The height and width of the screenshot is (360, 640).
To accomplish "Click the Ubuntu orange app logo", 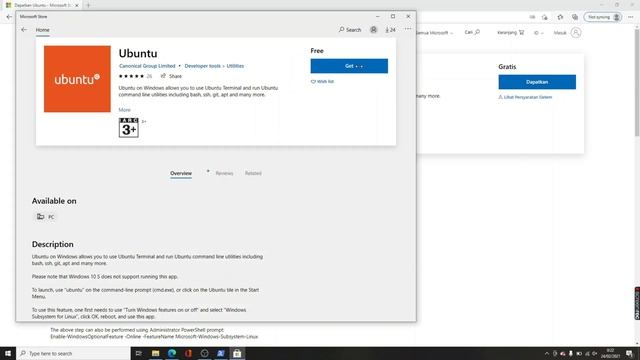I will click(77, 79).
